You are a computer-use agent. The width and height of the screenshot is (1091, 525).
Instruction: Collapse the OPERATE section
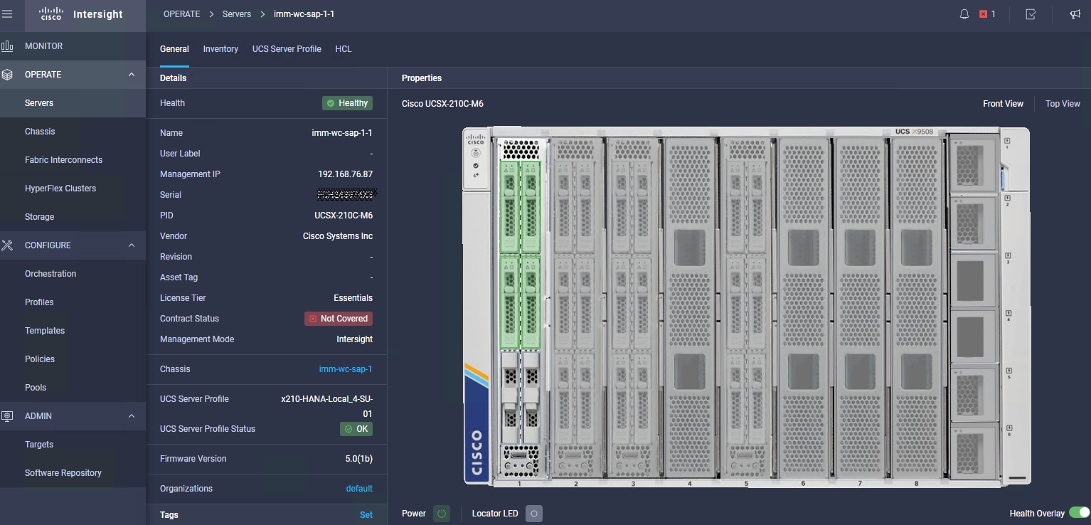click(x=132, y=74)
